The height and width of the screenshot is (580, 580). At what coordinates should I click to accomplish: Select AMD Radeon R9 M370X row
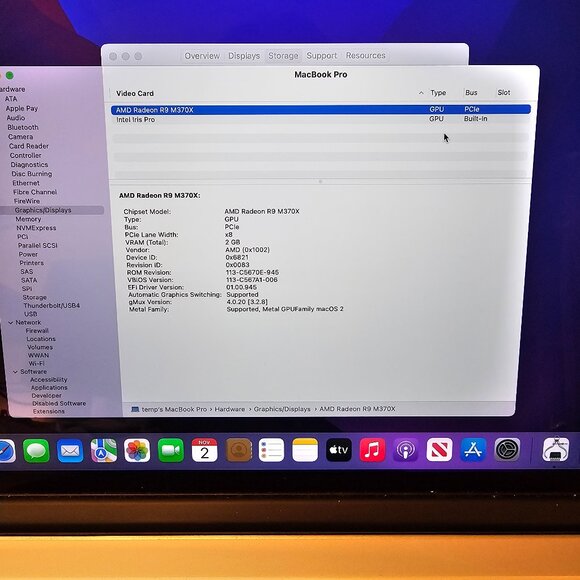[321, 109]
